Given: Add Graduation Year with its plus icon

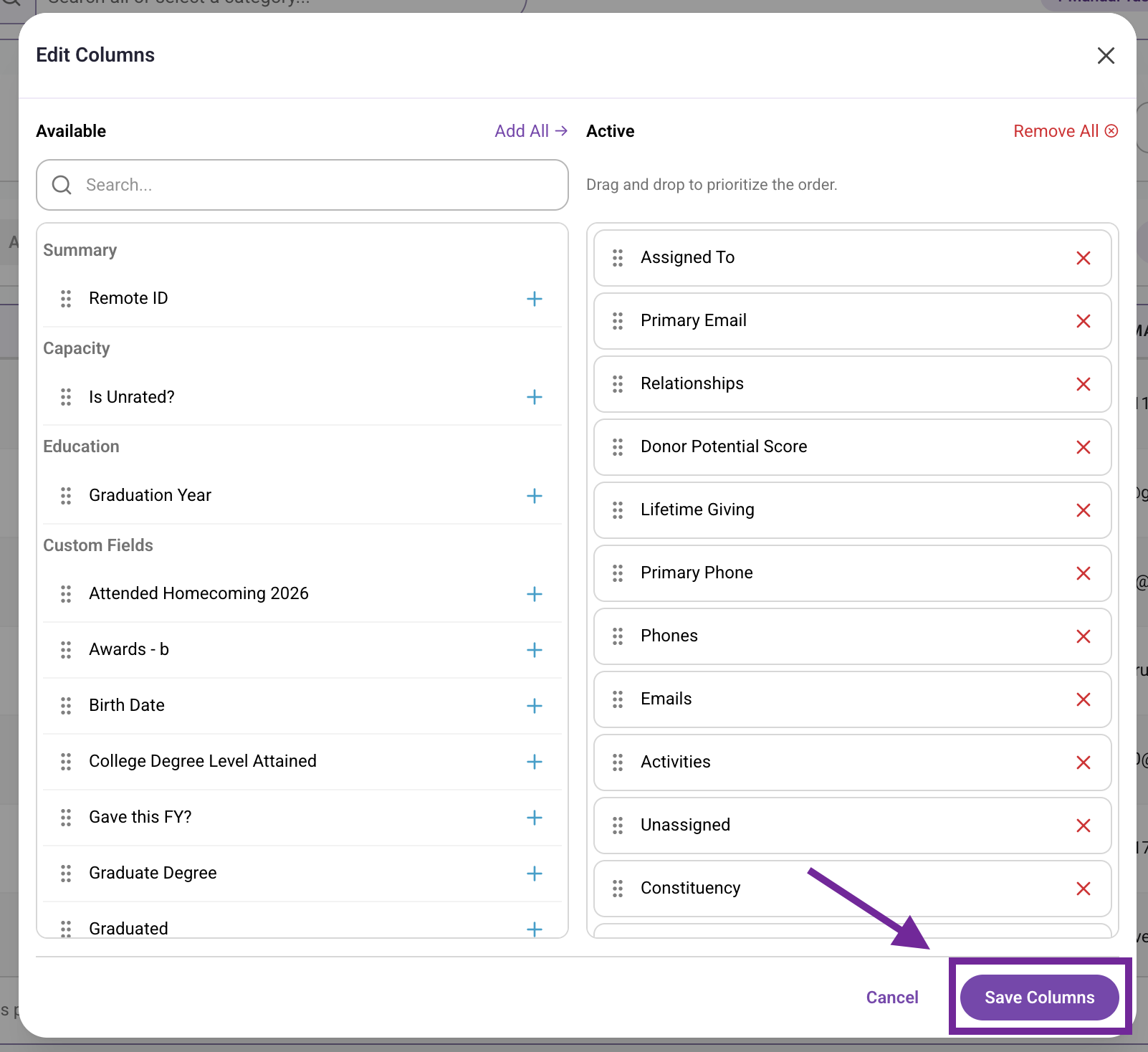Looking at the screenshot, I should (534, 496).
